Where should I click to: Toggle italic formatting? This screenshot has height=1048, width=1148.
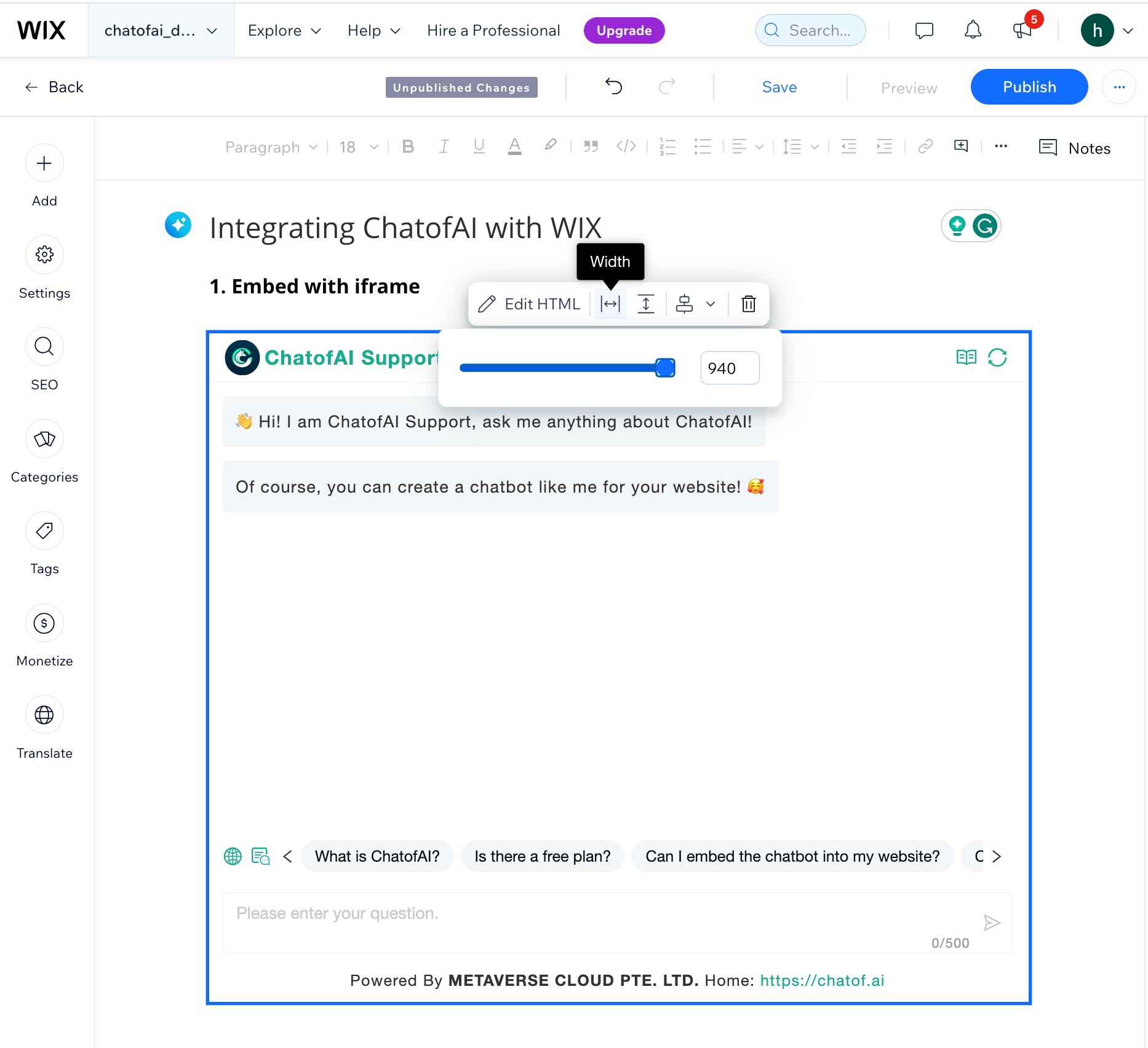[444, 146]
